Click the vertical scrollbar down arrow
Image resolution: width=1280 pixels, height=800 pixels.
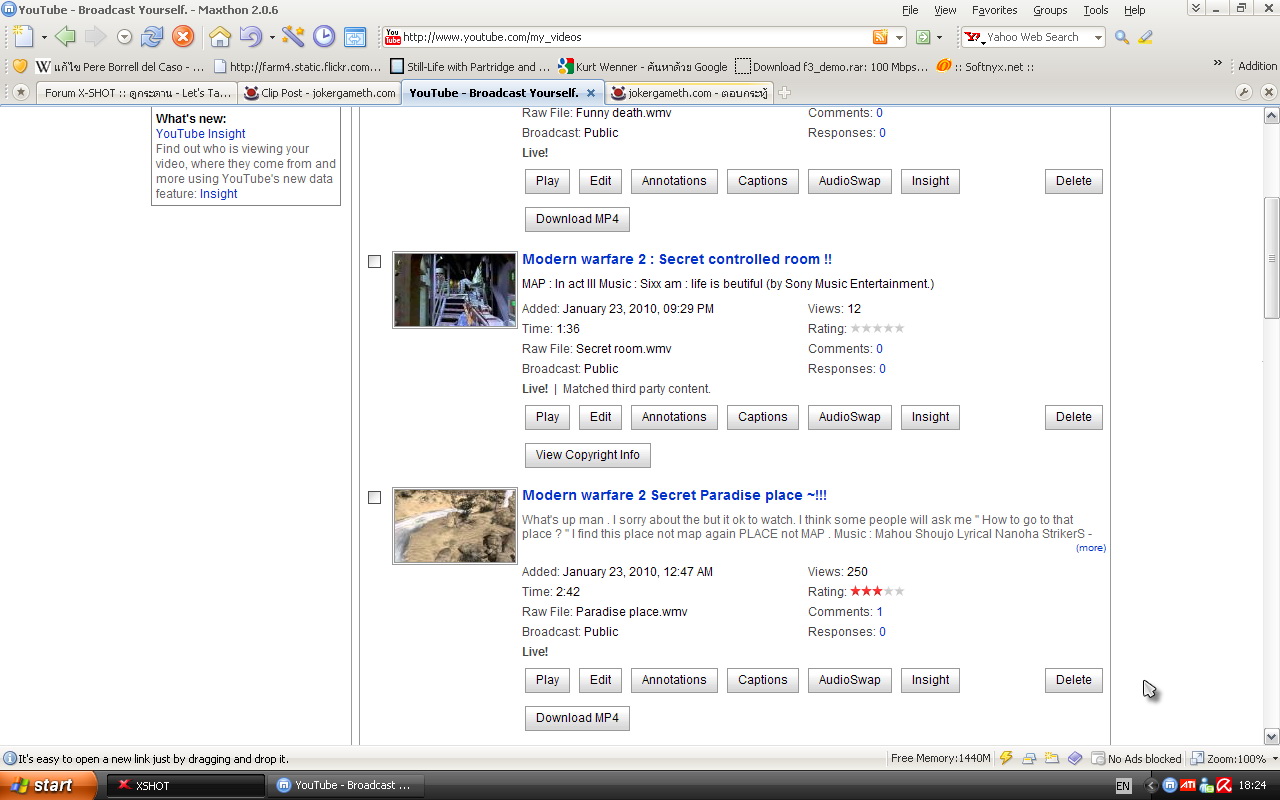coord(1271,737)
